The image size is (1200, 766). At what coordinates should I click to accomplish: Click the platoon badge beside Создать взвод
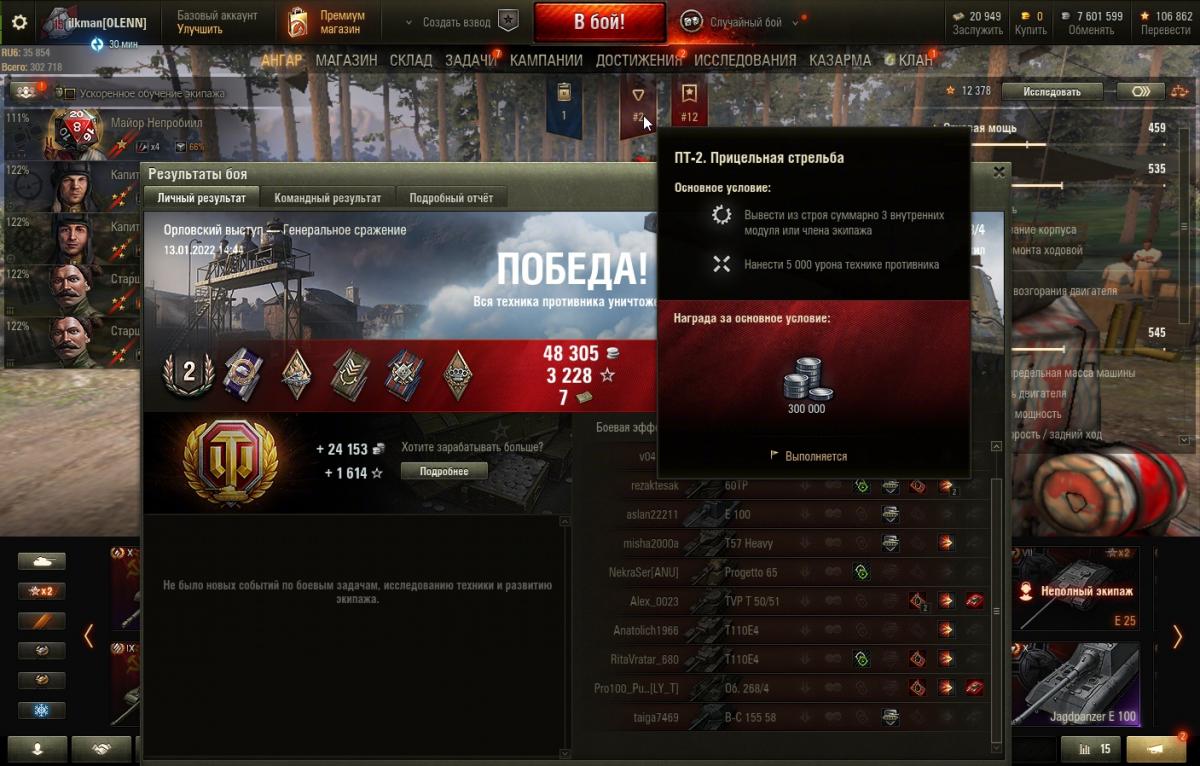pos(508,21)
